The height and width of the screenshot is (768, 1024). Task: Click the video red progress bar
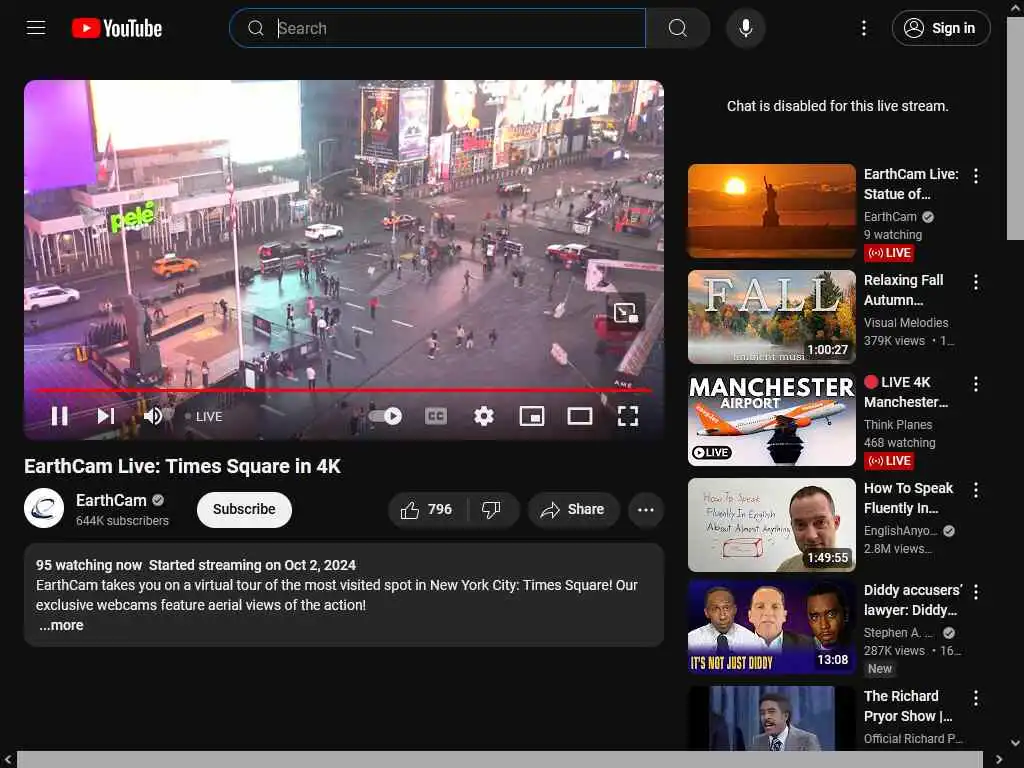344,391
